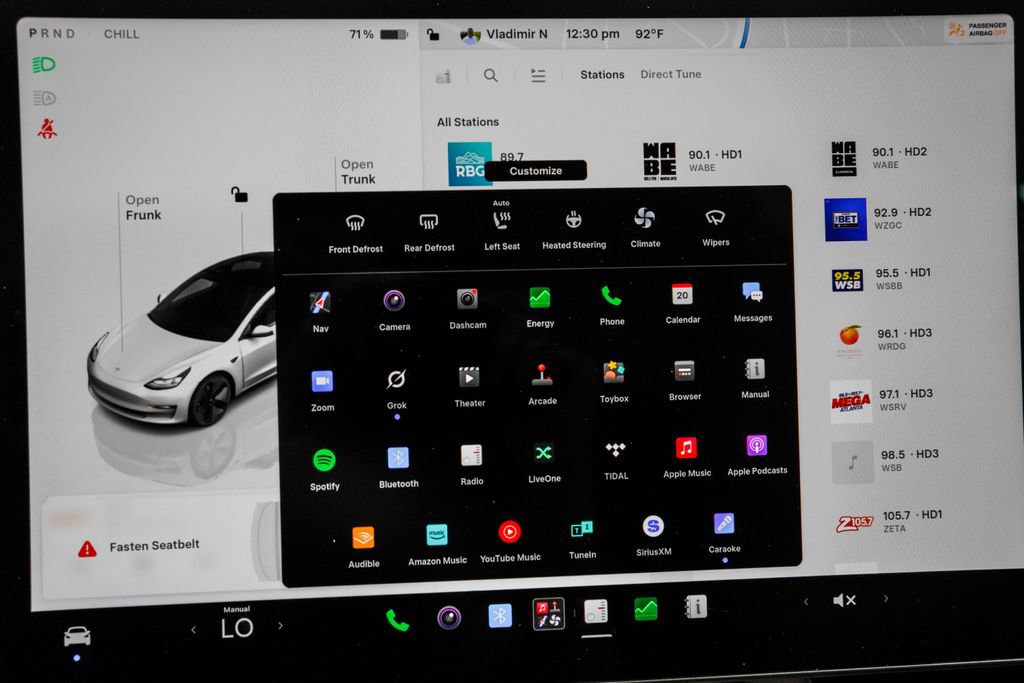Open the Nav app

tap(320, 311)
